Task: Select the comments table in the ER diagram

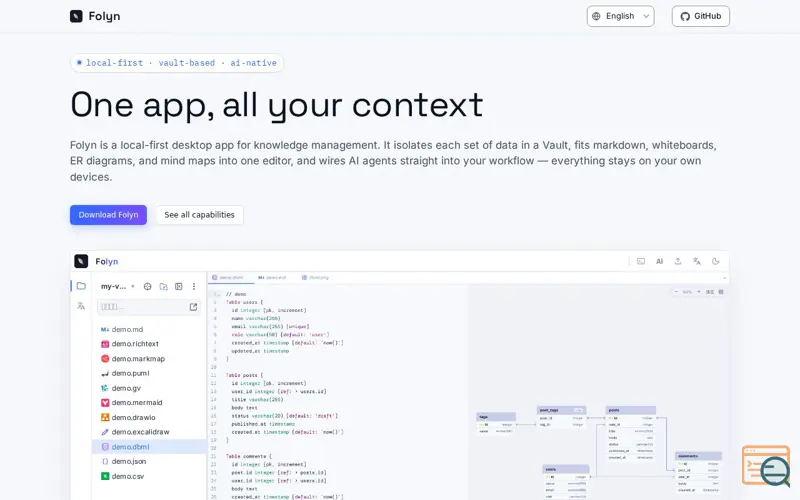Action: pos(698,472)
